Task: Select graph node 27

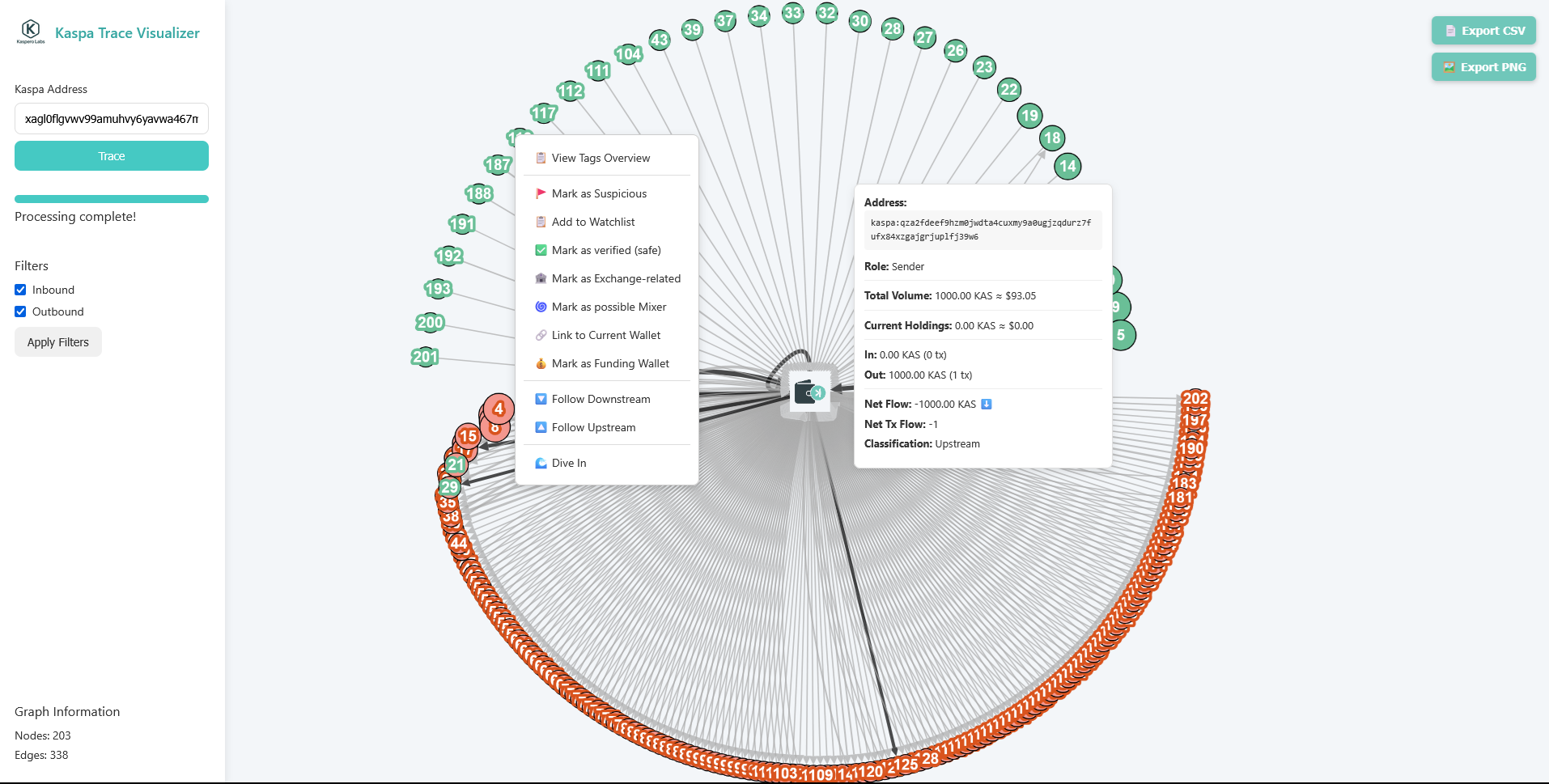Action: click(x=925, y=37)
